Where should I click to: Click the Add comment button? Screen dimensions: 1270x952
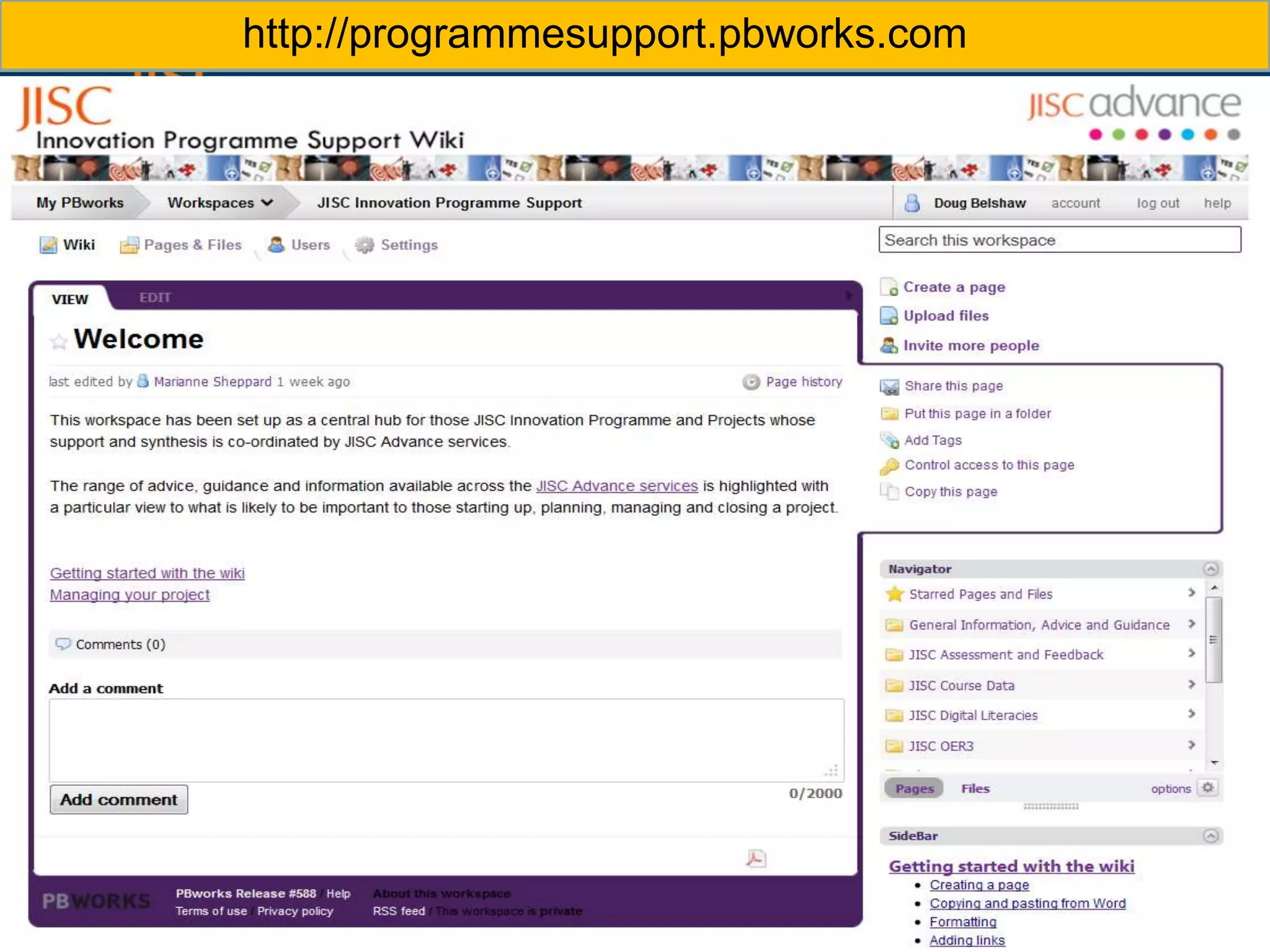[x=118, y=800]
